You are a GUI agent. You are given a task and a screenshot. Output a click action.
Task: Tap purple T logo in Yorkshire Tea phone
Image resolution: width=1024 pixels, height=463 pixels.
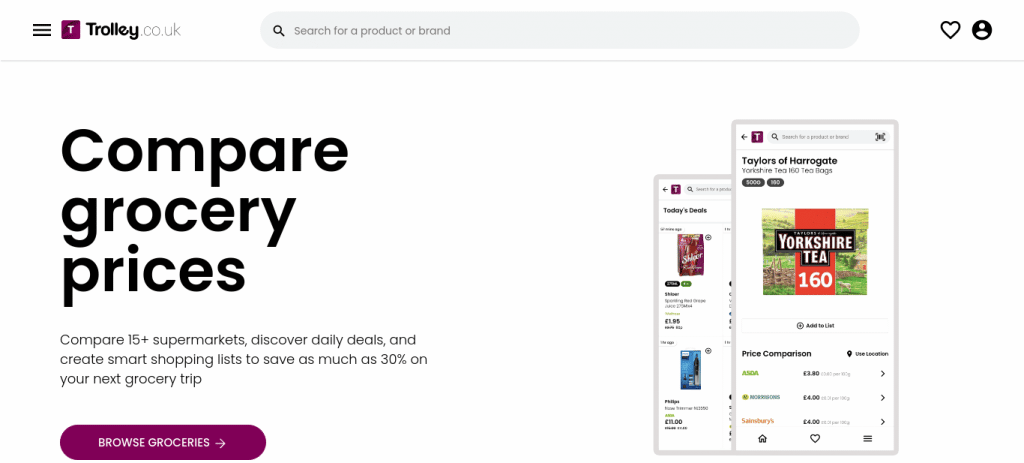pos(756,137)
